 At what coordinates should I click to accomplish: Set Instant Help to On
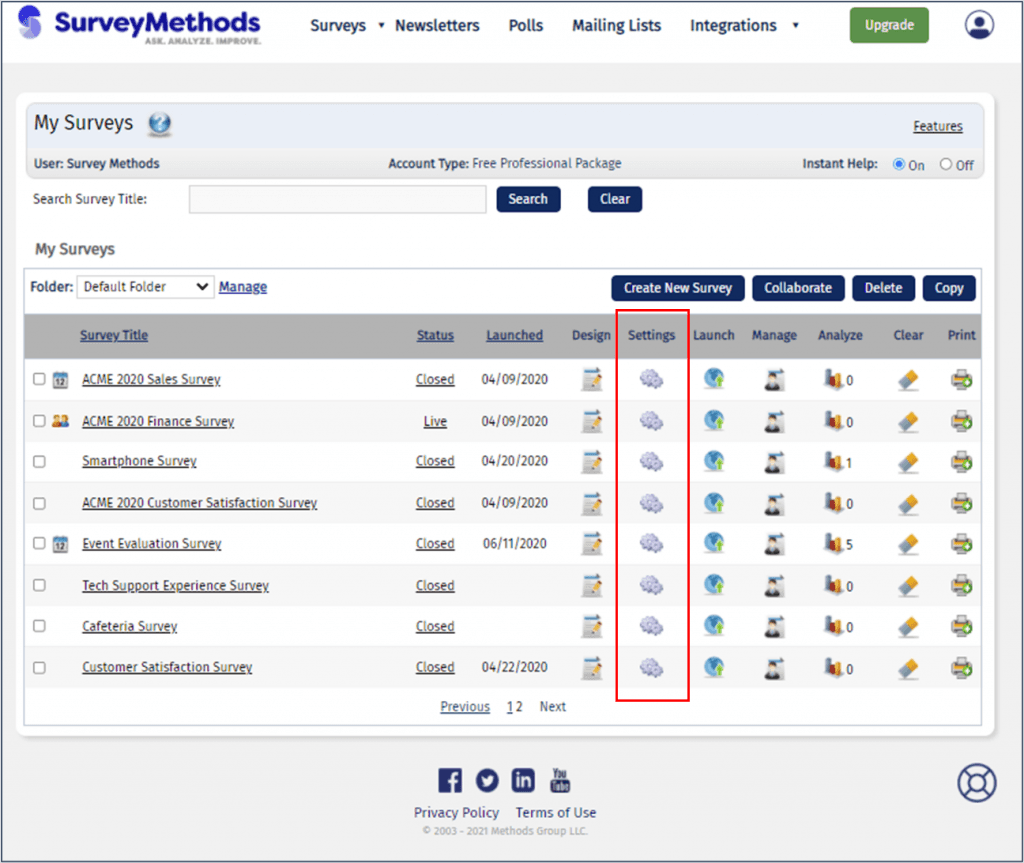click(x=899, y=165)
